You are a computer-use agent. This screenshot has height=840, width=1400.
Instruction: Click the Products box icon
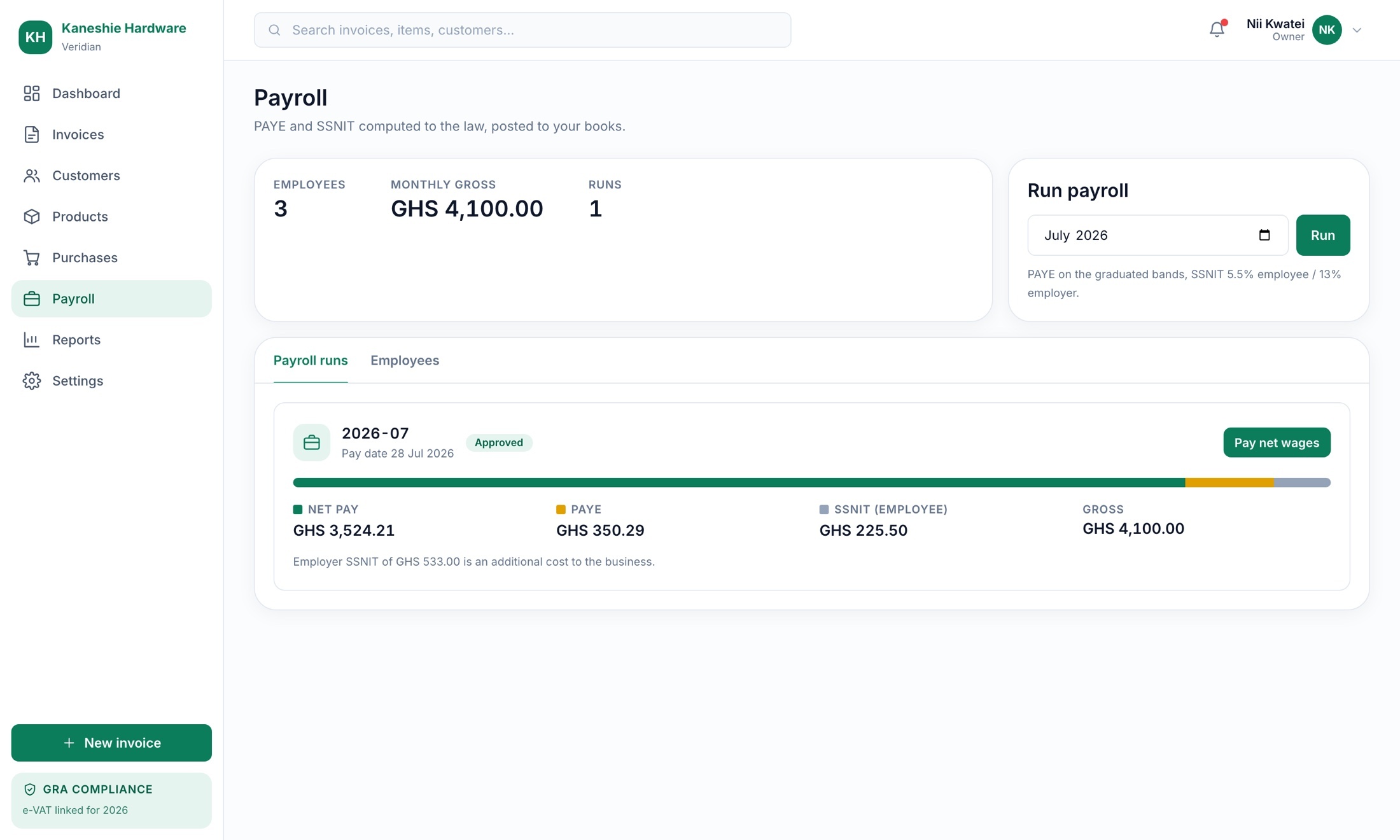tap(32, 216)
